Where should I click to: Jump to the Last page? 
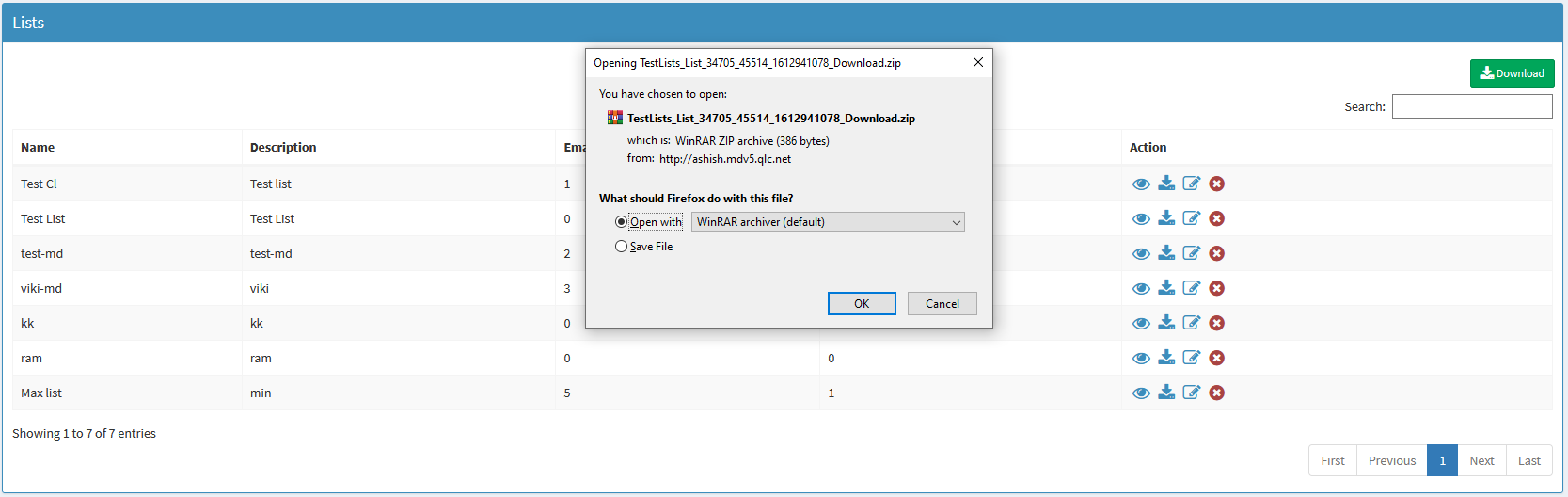[1528, 460]
